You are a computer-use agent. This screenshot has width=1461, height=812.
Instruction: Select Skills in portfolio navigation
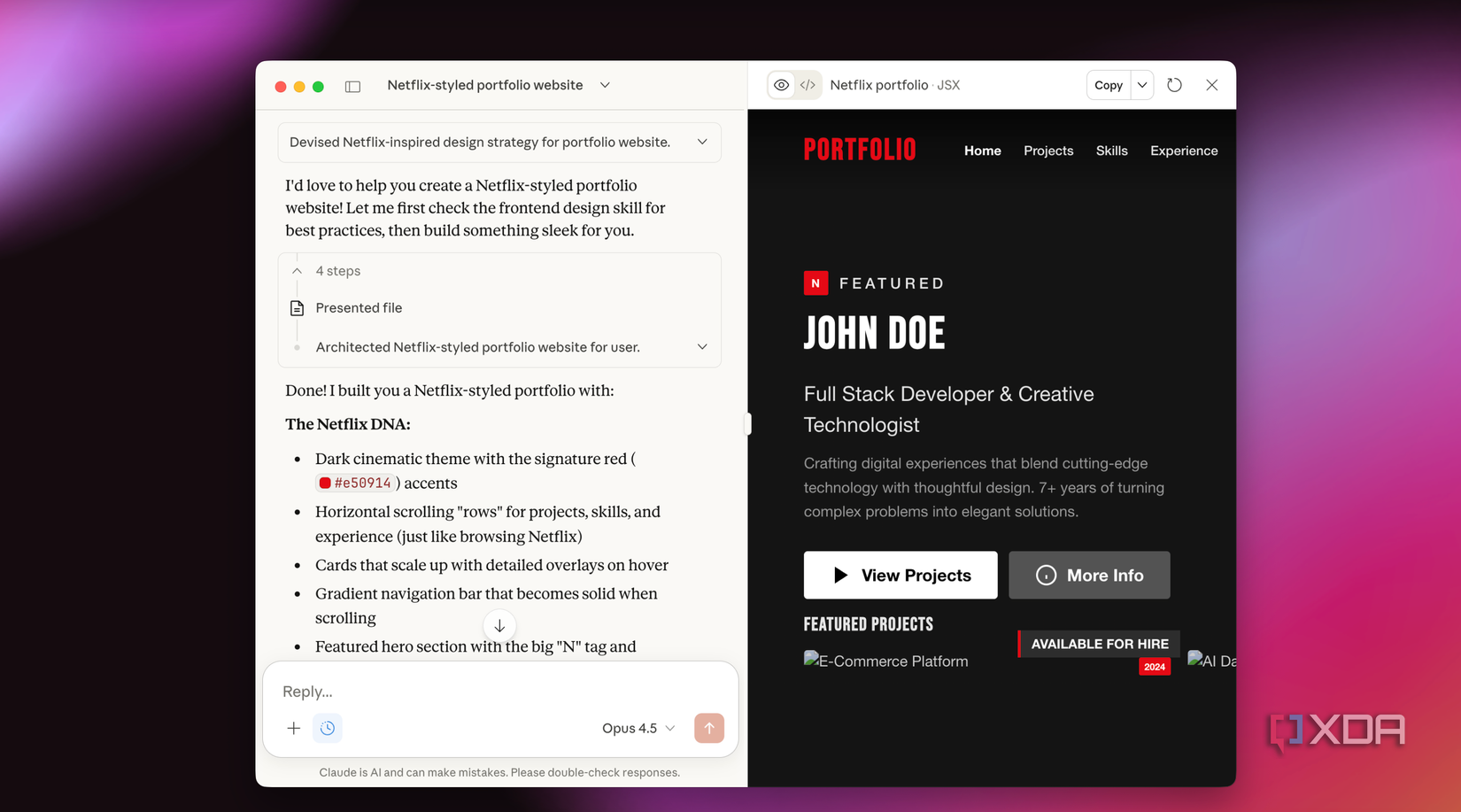pyautogui.click(x=1111, y=151)
